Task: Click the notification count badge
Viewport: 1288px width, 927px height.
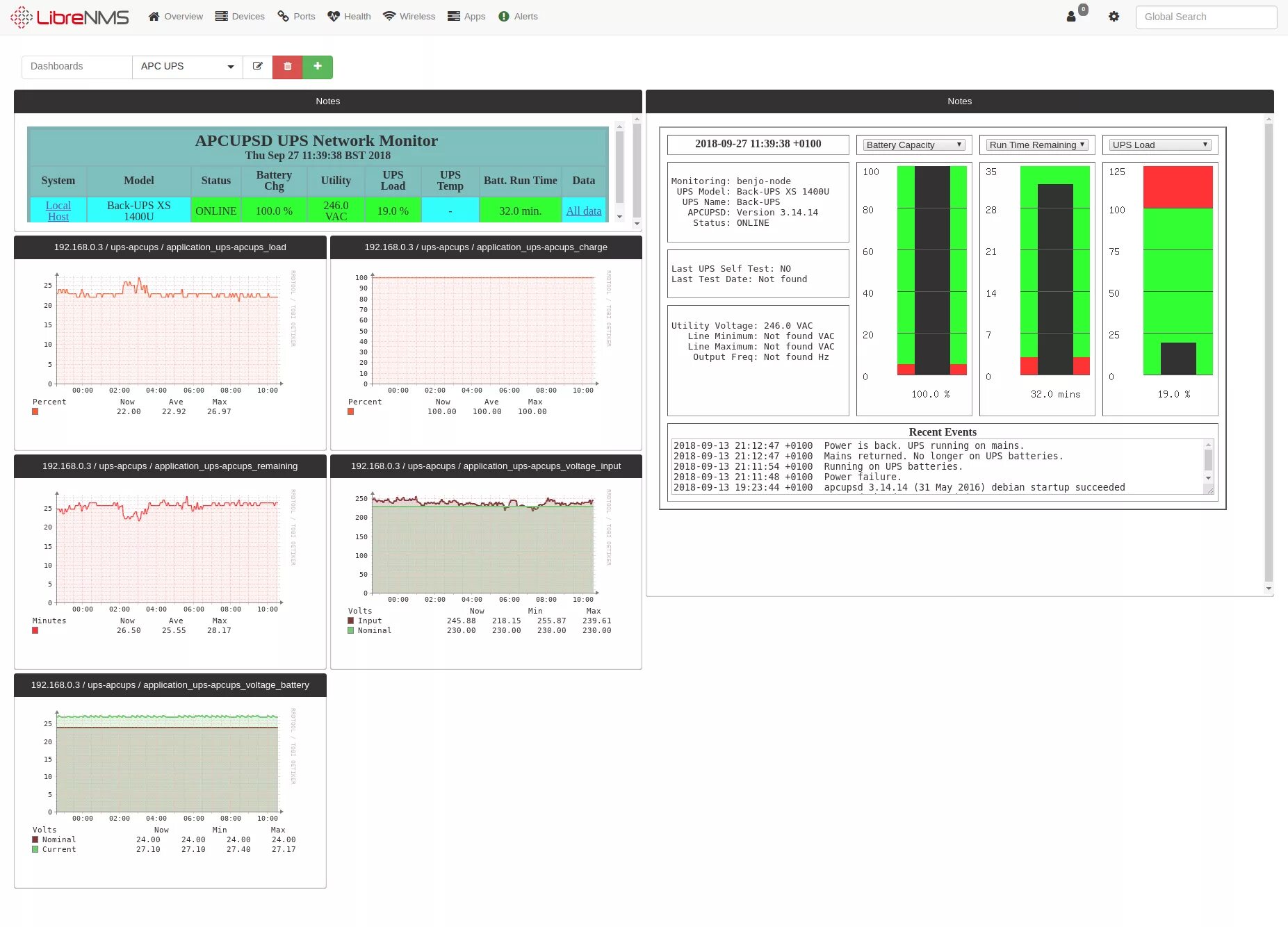Action: coord(1083,10)
